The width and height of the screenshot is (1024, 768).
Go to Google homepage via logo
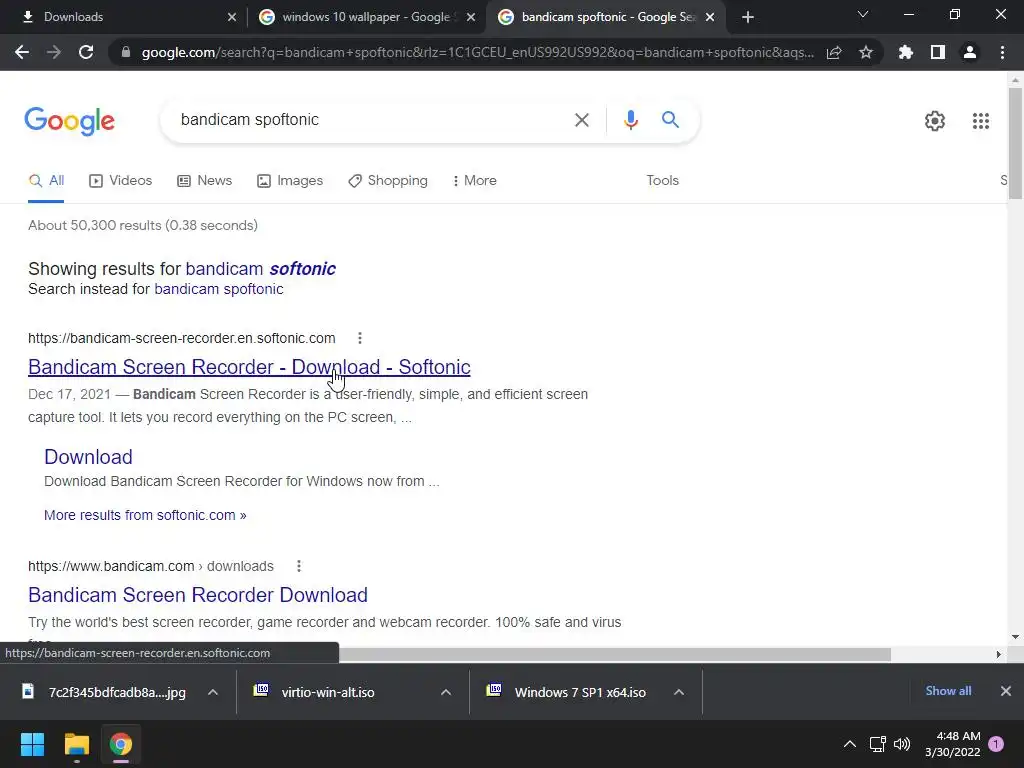69,121
